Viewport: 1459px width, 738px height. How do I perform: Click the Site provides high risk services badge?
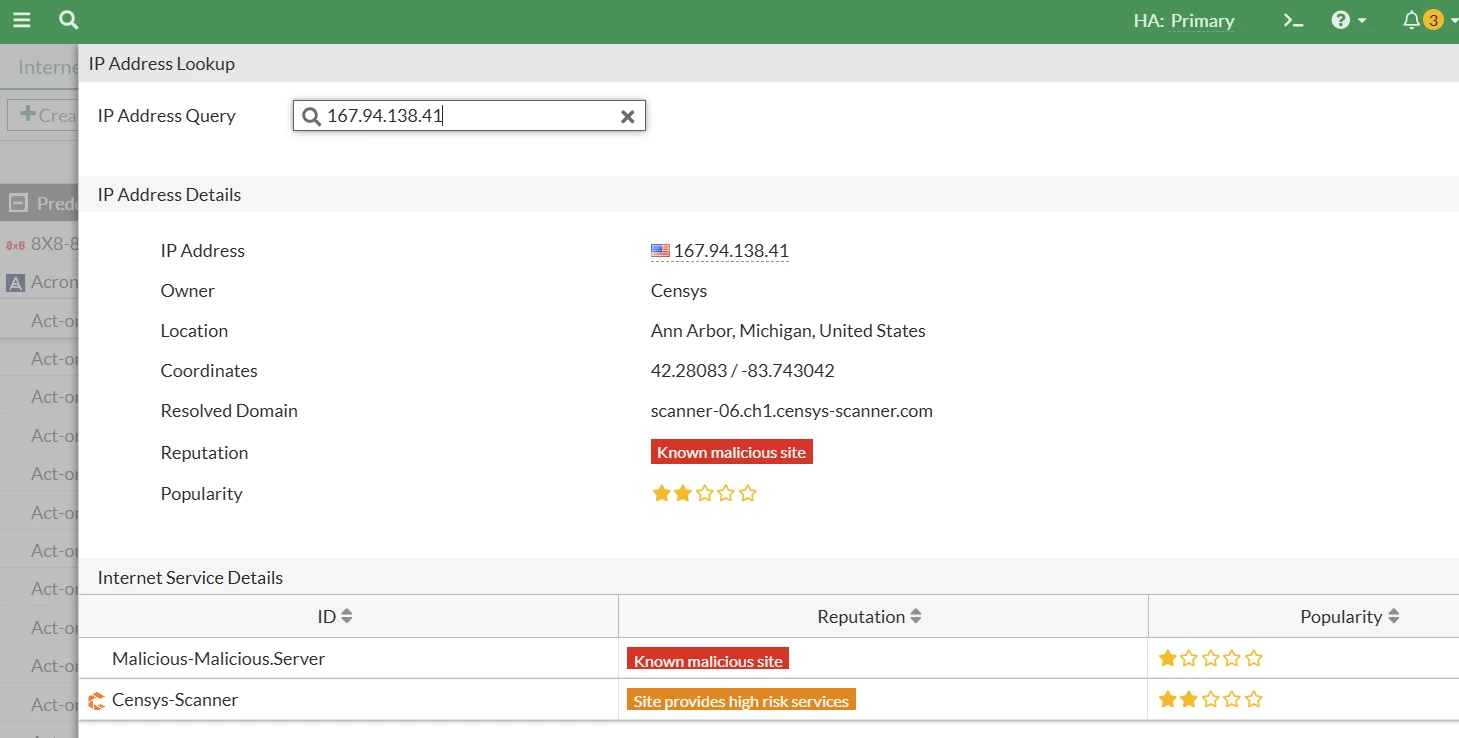(x=741, y=700)
